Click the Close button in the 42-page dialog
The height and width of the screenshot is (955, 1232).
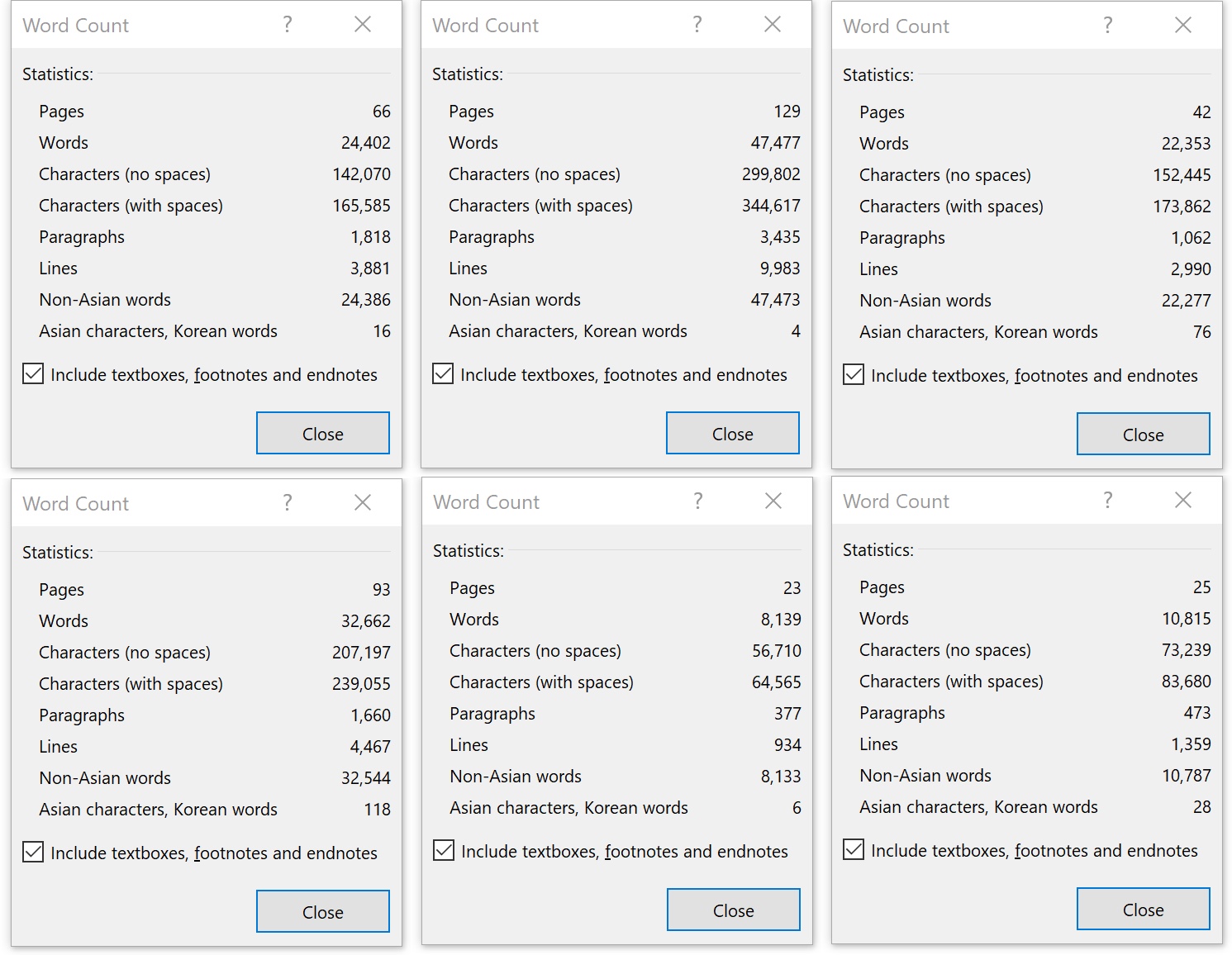(1144, 435)
